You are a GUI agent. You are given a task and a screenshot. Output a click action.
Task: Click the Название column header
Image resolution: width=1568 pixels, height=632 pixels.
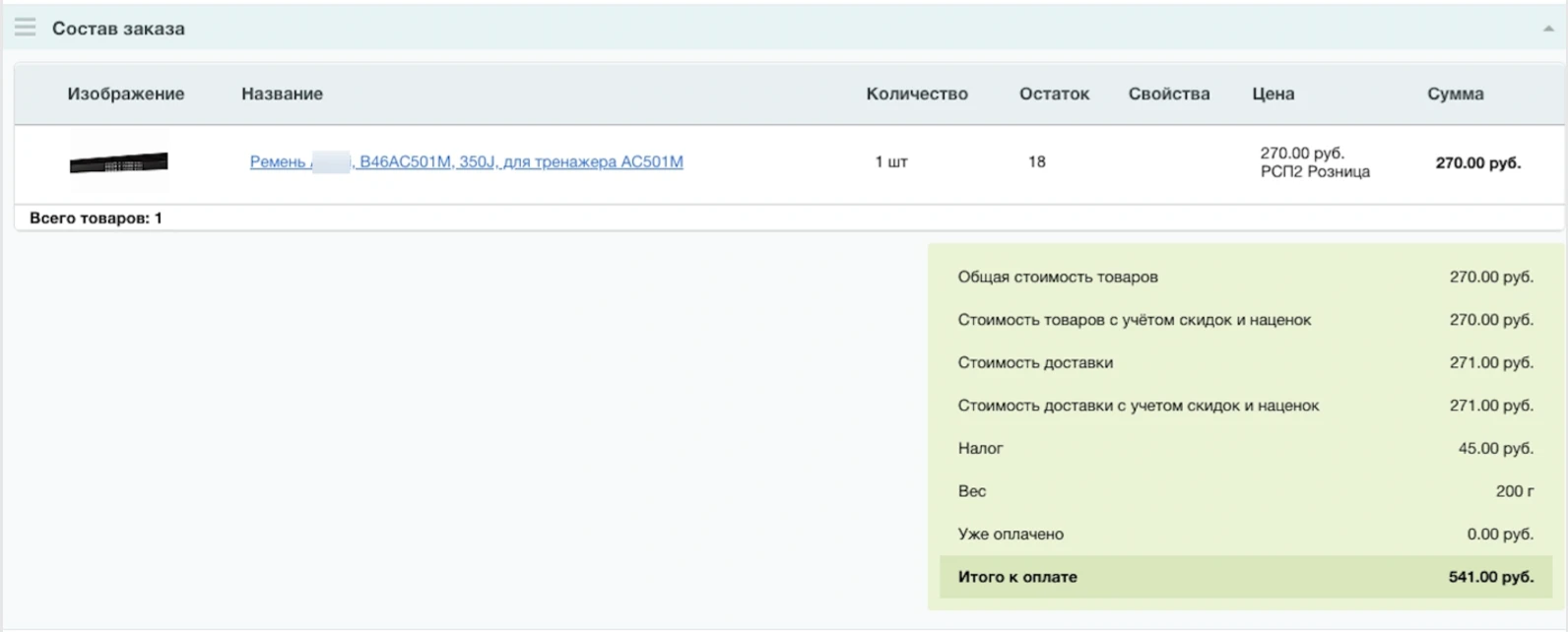click(x=282, y=94)
